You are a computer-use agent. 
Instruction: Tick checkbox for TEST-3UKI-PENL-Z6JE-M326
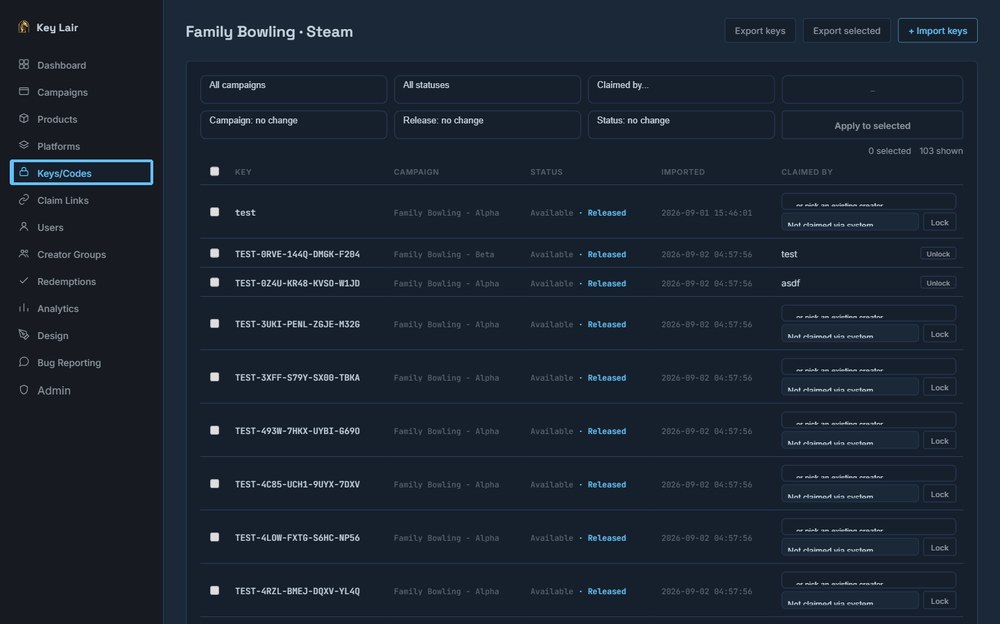tap(214, 323)
